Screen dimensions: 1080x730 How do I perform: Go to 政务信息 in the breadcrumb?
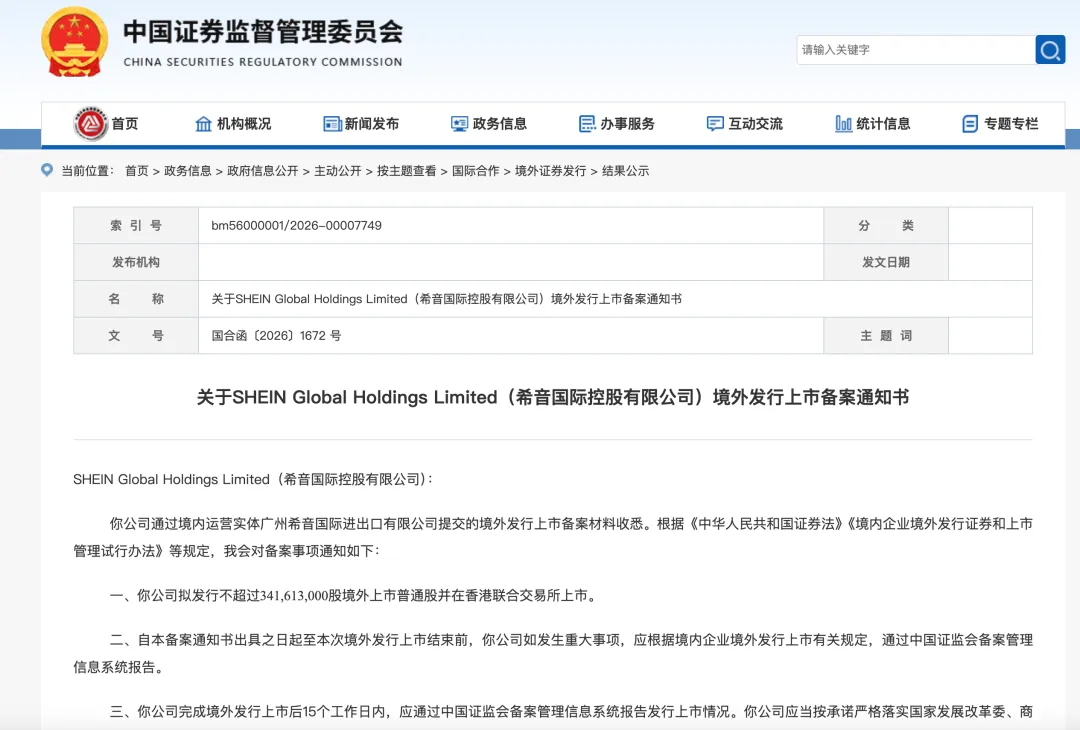click(187, 171)
